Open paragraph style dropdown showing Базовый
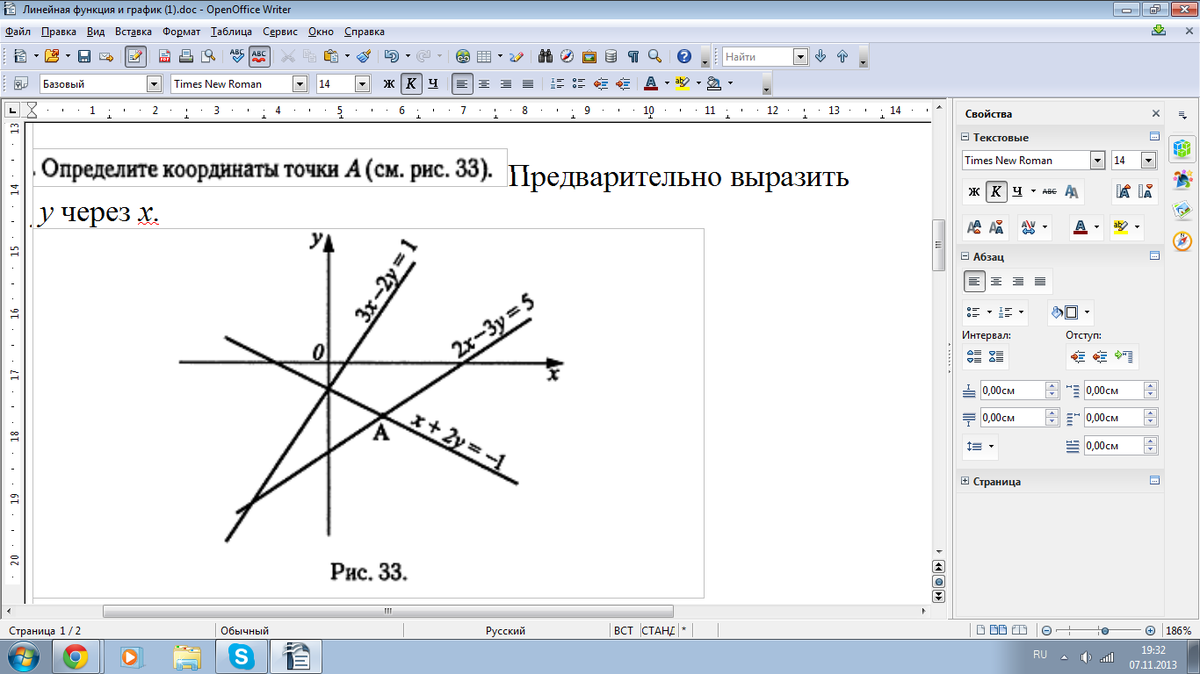Screen dimensions: 1200x674 pos(154,84)
